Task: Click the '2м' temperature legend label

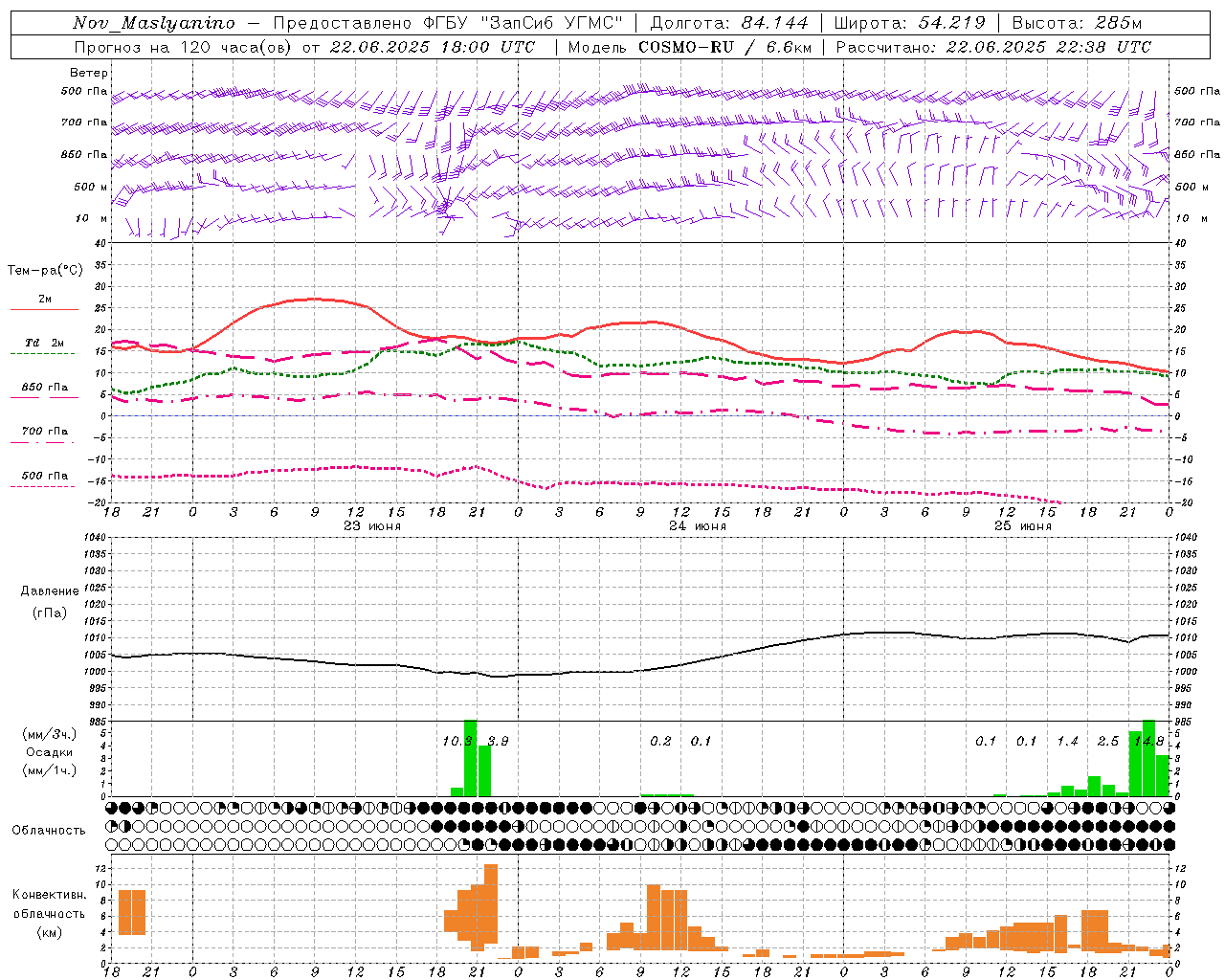Action: point(45,300)
